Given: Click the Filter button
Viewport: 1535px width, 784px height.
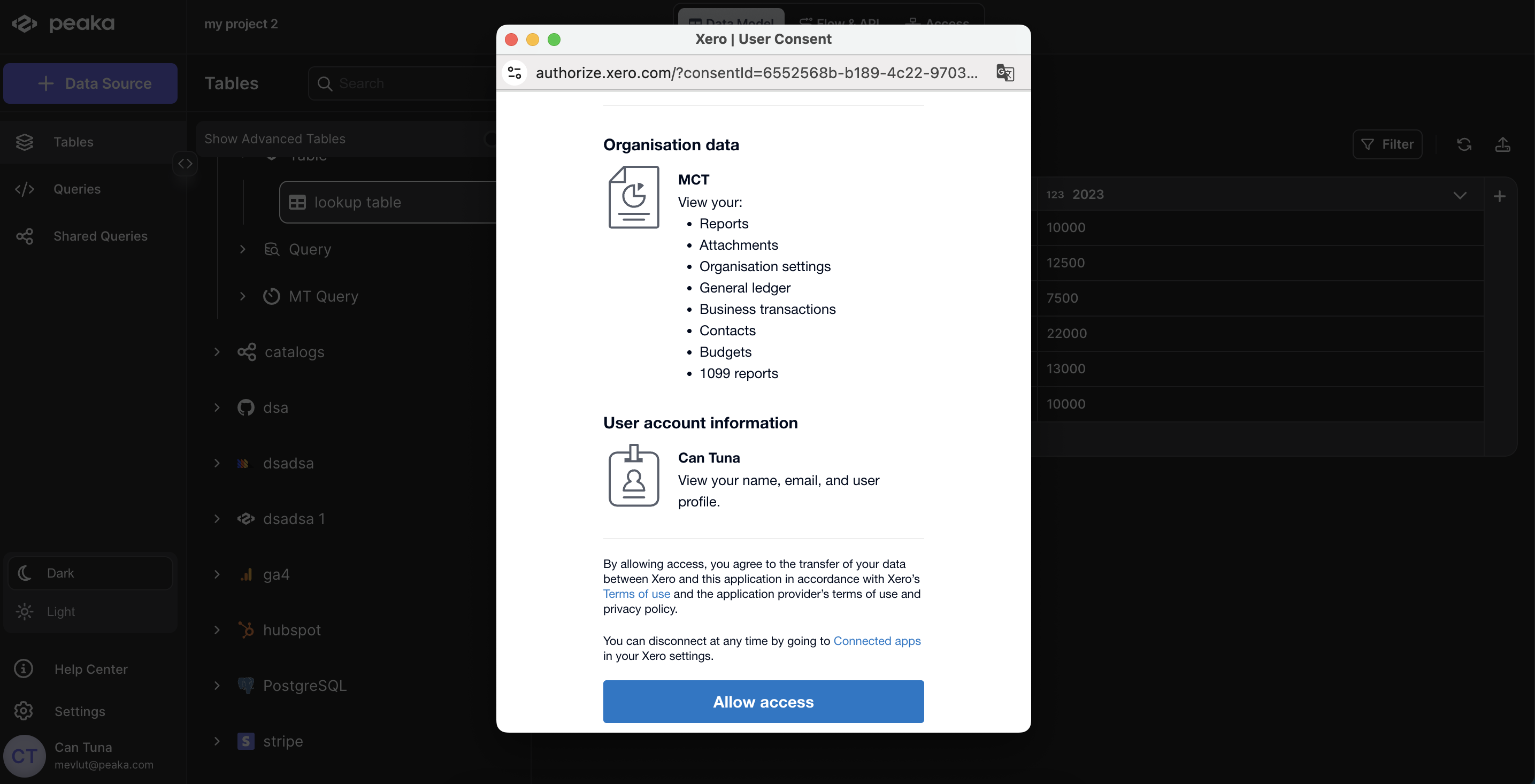Looking at the screenshot, I should [1387, 144].
